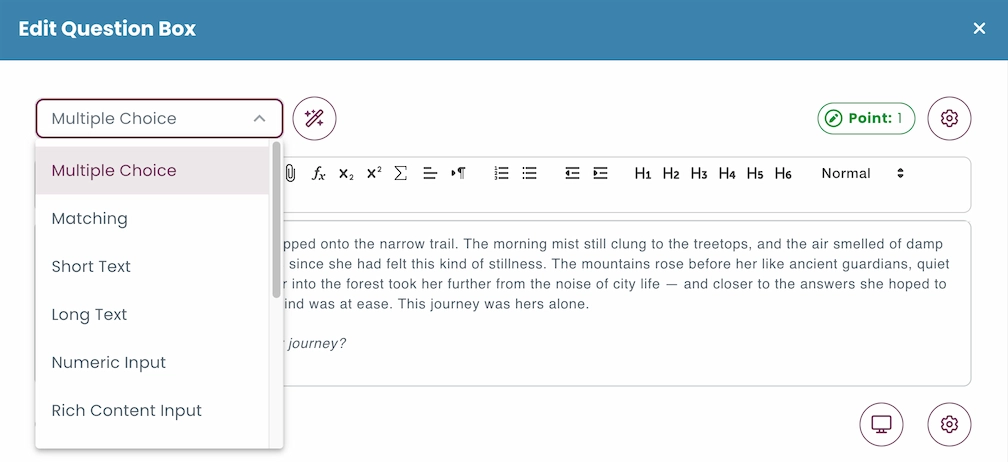Apply superscript formatting
Viewport: 1008px width, 462px height.
(374, 173)
